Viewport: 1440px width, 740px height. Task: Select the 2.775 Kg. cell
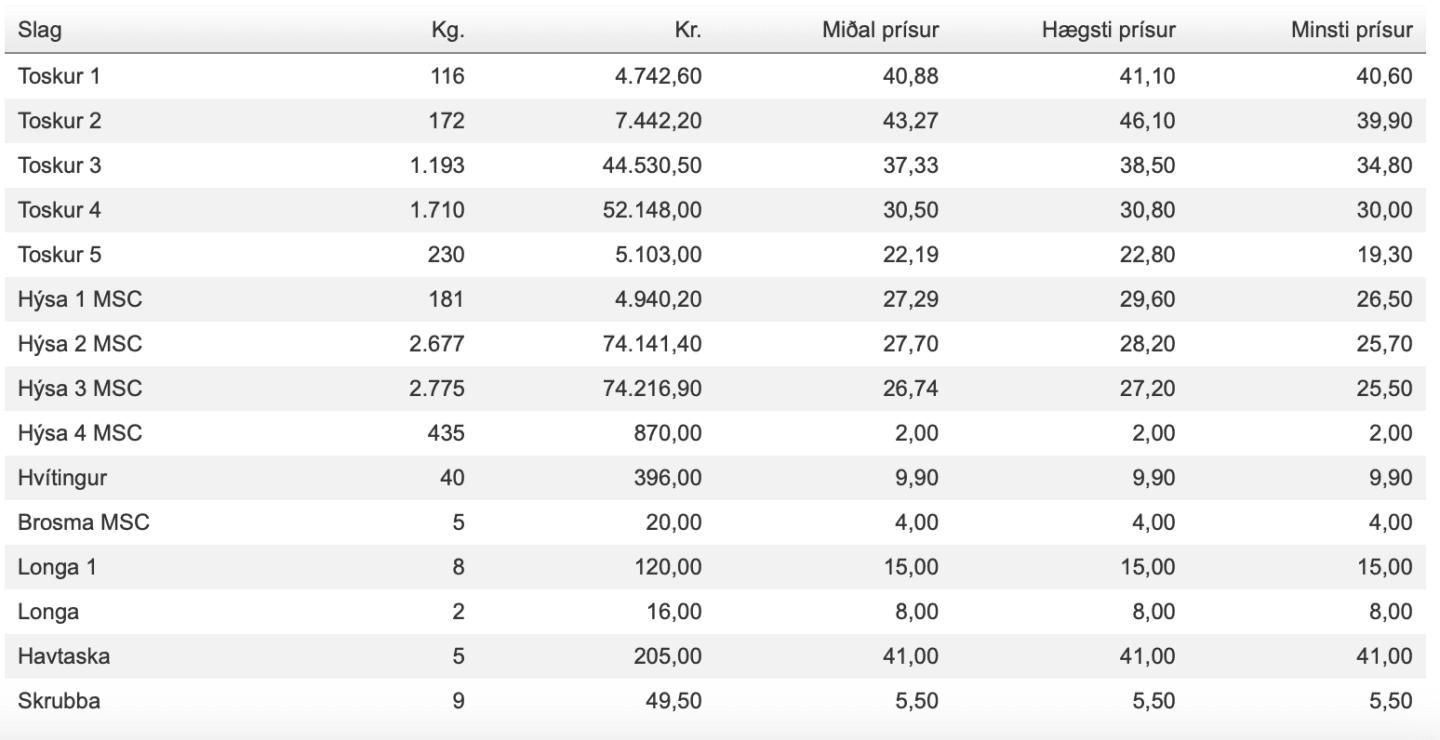(x=438, y=391)
